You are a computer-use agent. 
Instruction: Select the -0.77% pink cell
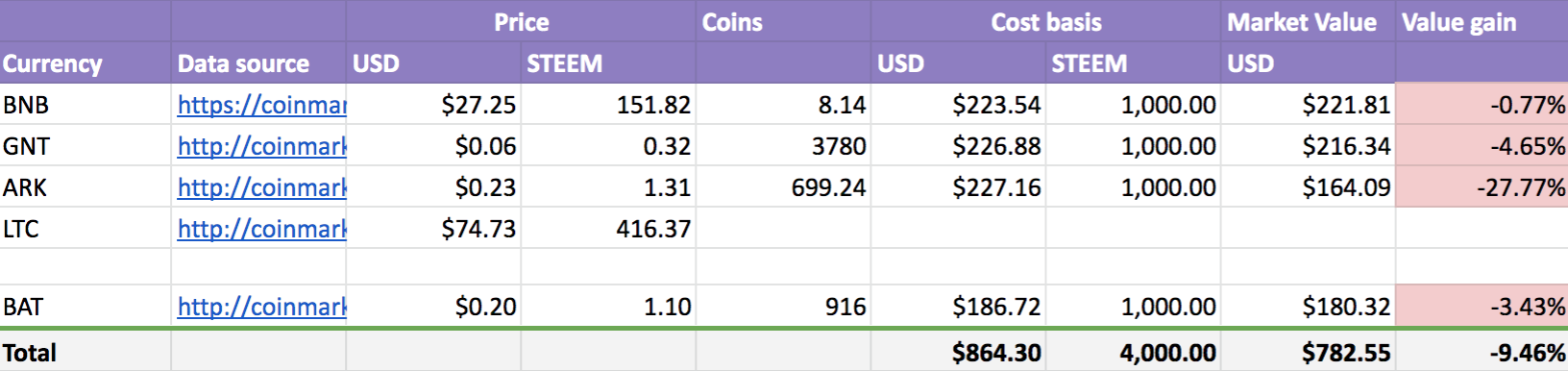pyautogui.click(x=1482, y=104)
